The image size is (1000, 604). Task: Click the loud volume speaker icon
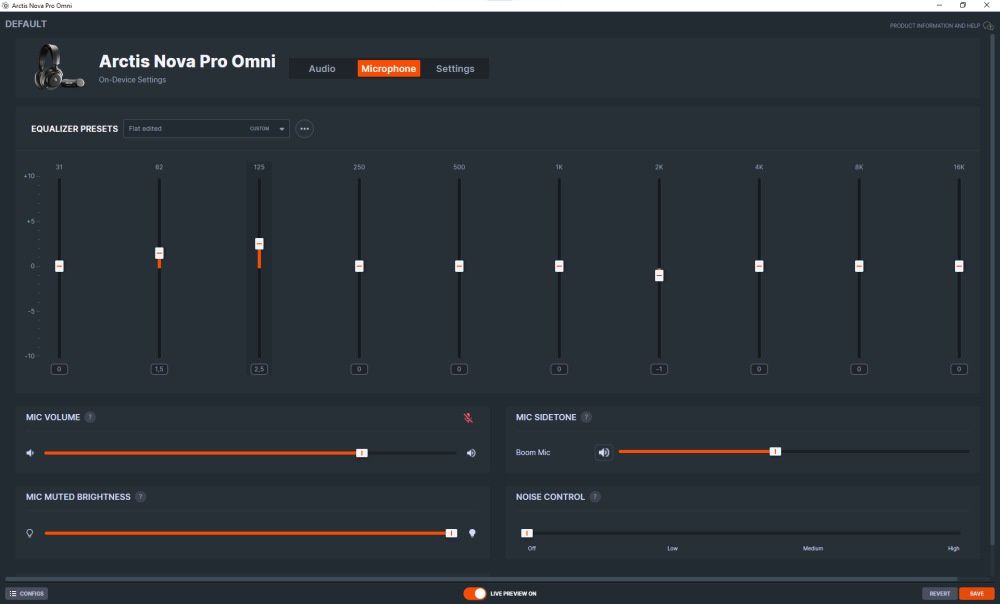(x=471, y=453)
